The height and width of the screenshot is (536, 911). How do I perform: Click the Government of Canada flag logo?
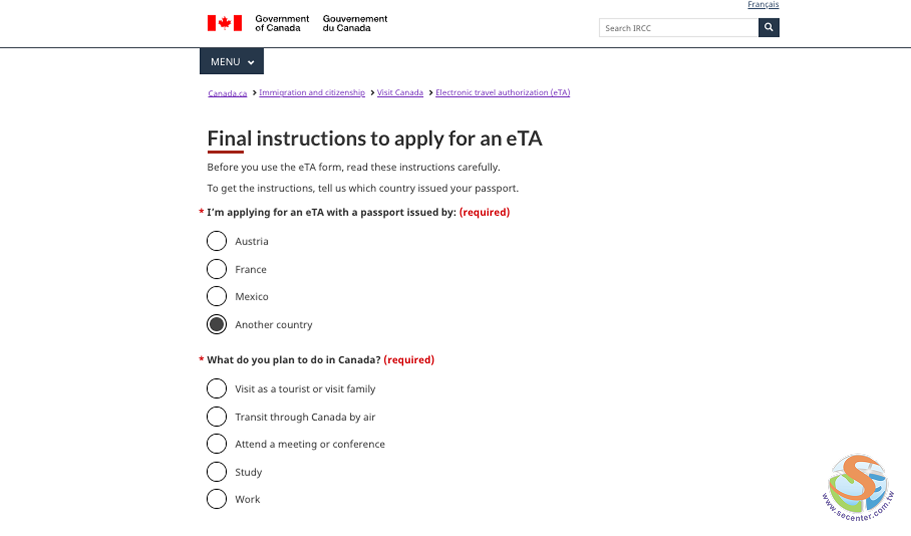tap(224, 23)
